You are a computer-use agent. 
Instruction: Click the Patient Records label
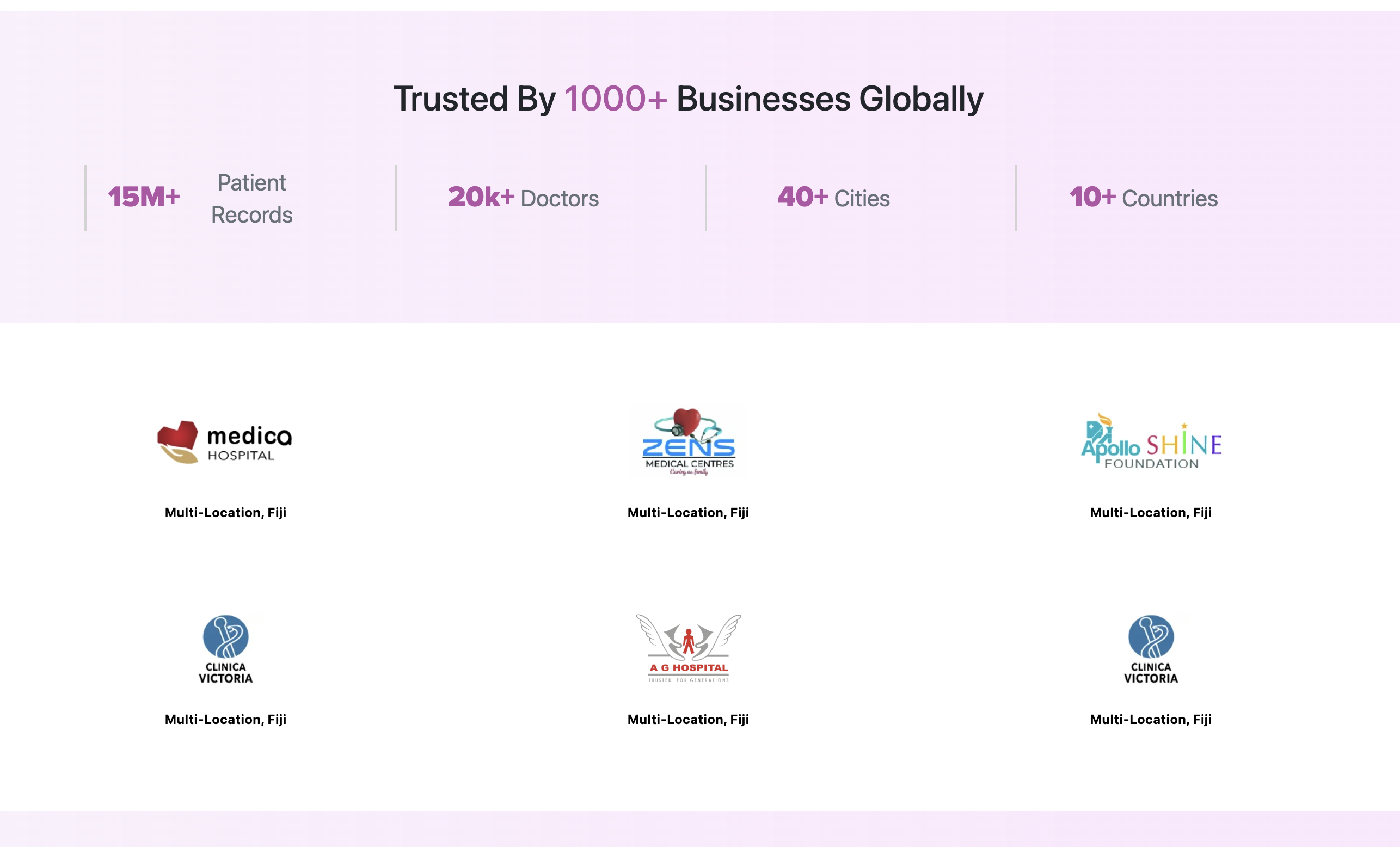click(x=251, y=199)
